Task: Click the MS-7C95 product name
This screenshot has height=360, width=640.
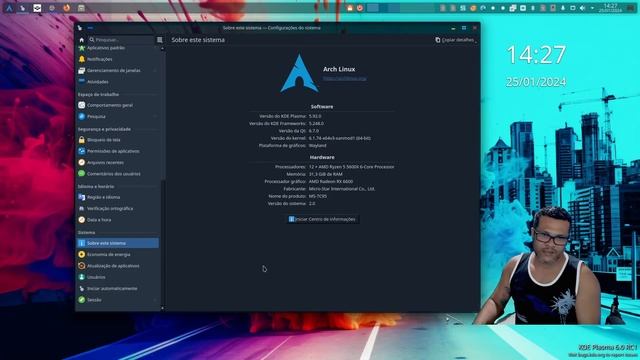Action: 318,196
